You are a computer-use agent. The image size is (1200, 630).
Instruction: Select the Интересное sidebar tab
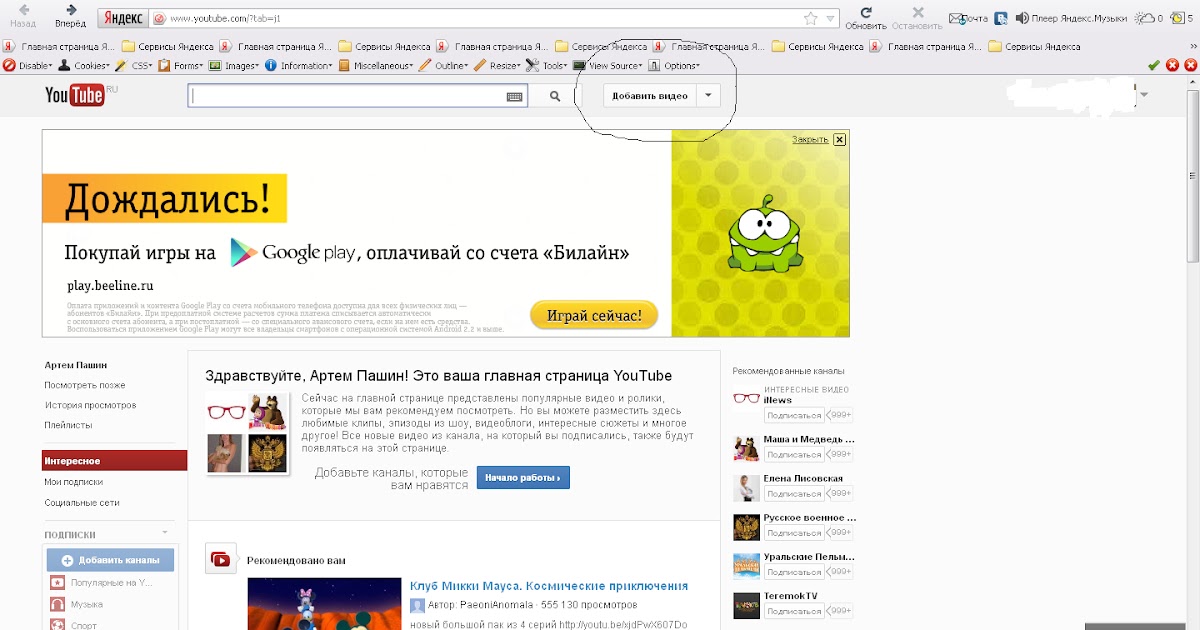pos(114,460)
